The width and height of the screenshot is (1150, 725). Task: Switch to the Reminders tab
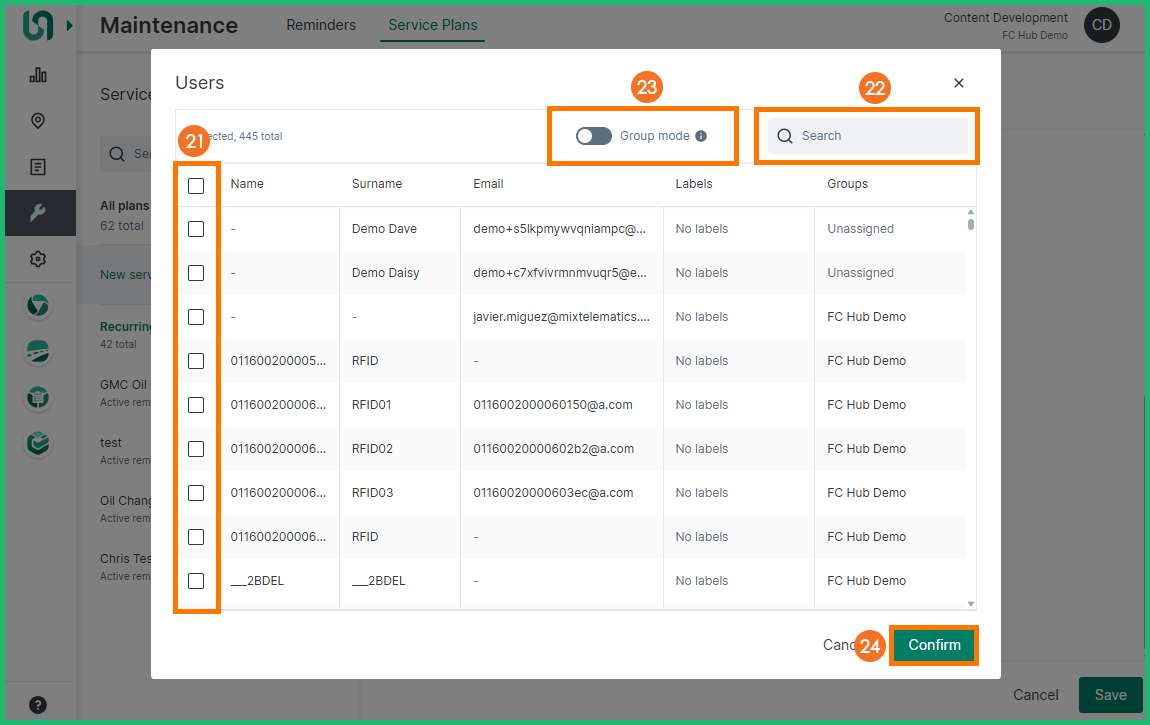[x=321, y=25]
